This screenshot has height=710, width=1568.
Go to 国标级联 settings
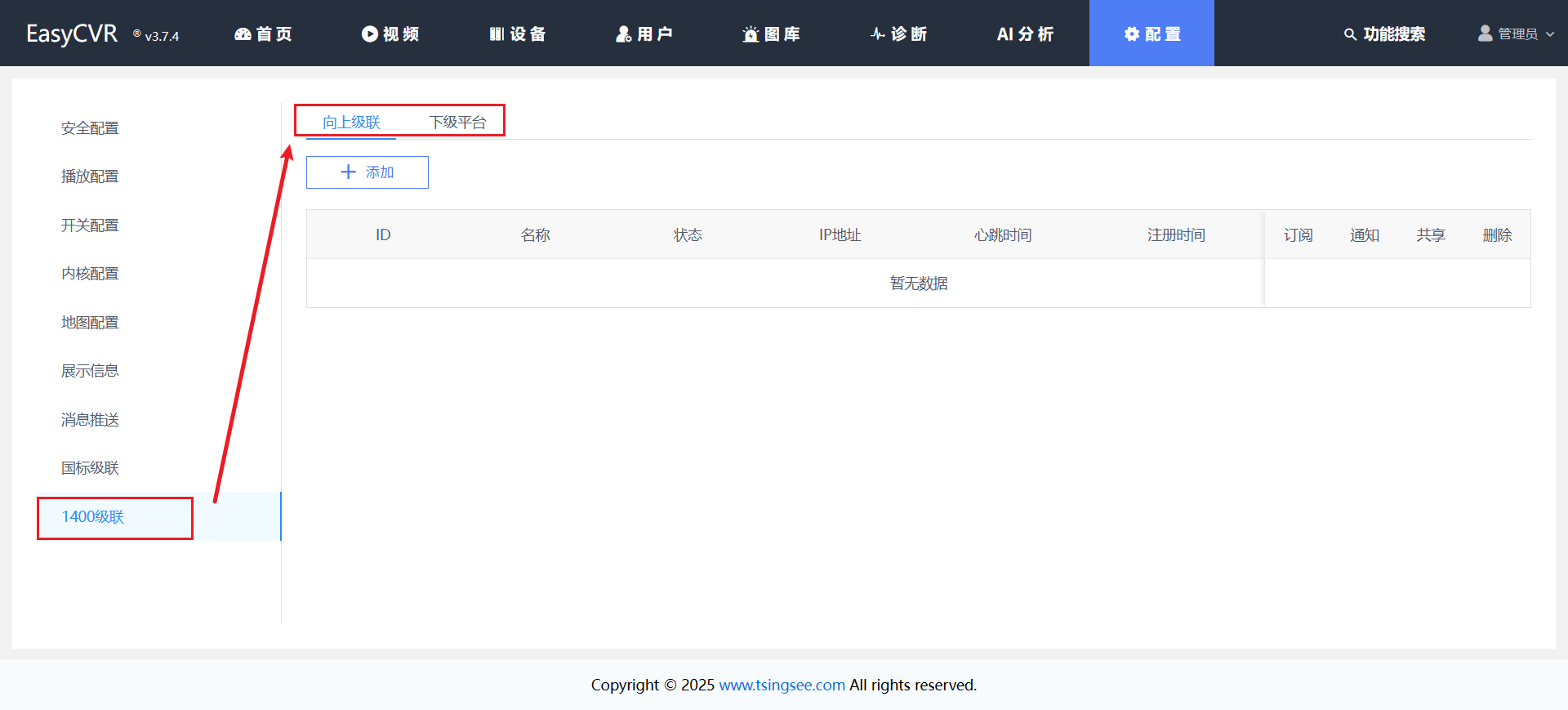[90, 468]
